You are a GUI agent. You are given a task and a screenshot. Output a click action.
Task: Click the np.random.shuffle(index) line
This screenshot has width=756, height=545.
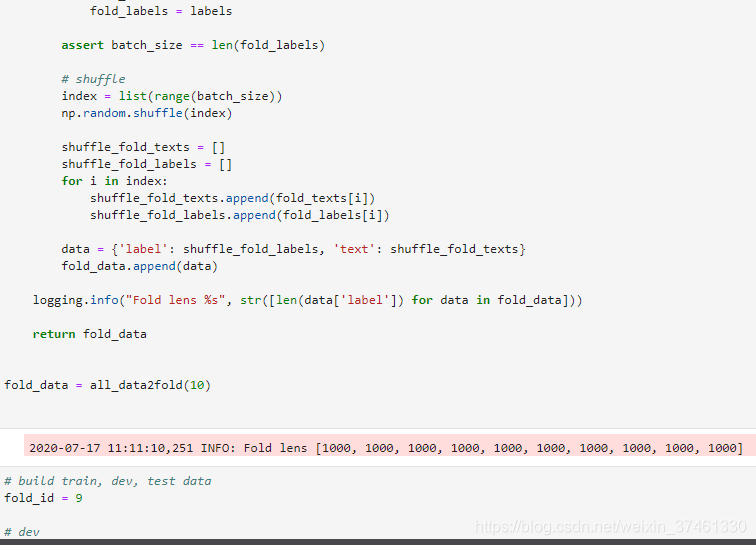click(x=147, y=113)
